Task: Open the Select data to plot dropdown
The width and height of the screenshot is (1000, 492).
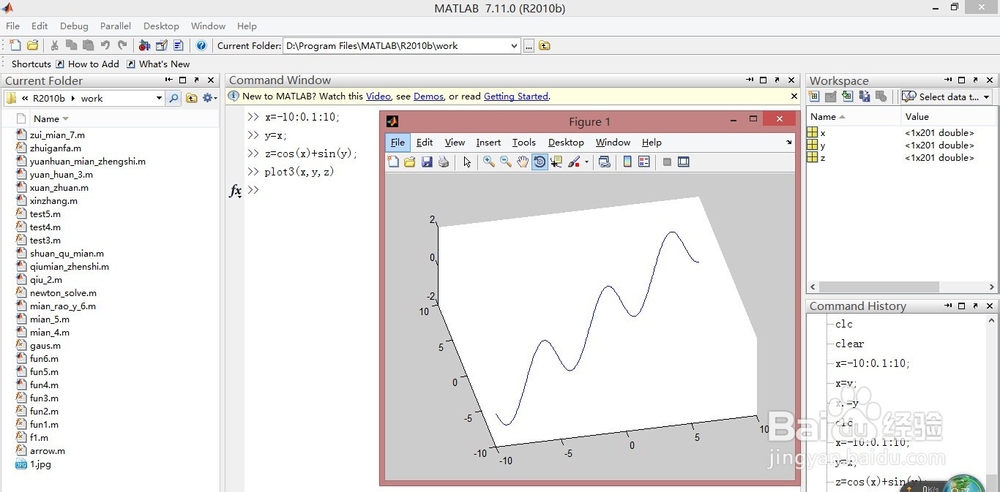Action: click(x=947, y=97)
